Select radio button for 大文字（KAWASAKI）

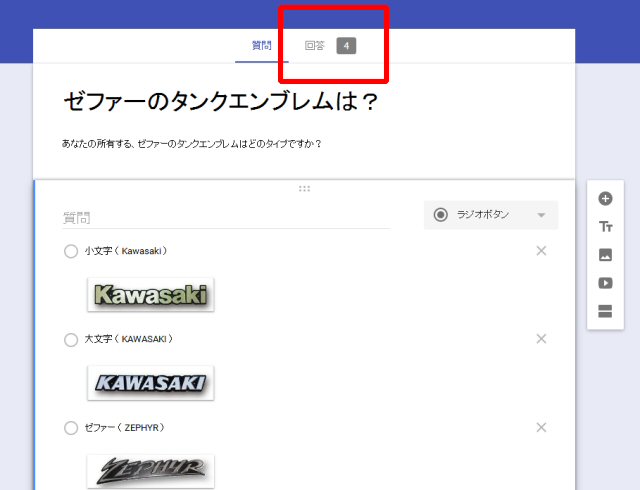pyautogui.click(x=71, y=339)
